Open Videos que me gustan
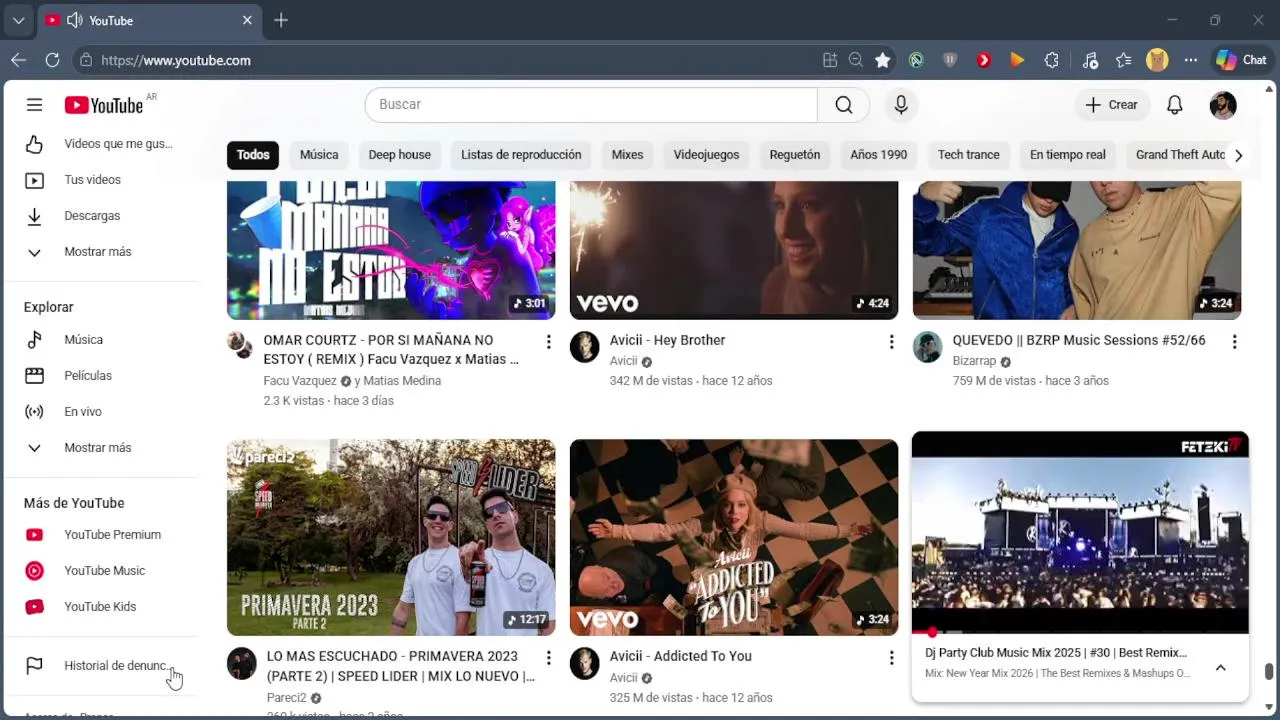Screen dimensions: 1280x720 (x=100, y=144)
